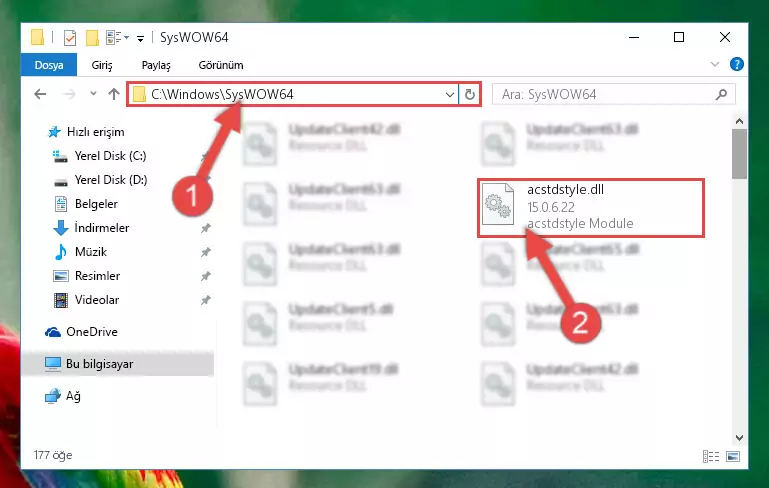Go up one folder level
Viewport: 769px width, 488px height.
pyautogui.click(x=114, y=94)
